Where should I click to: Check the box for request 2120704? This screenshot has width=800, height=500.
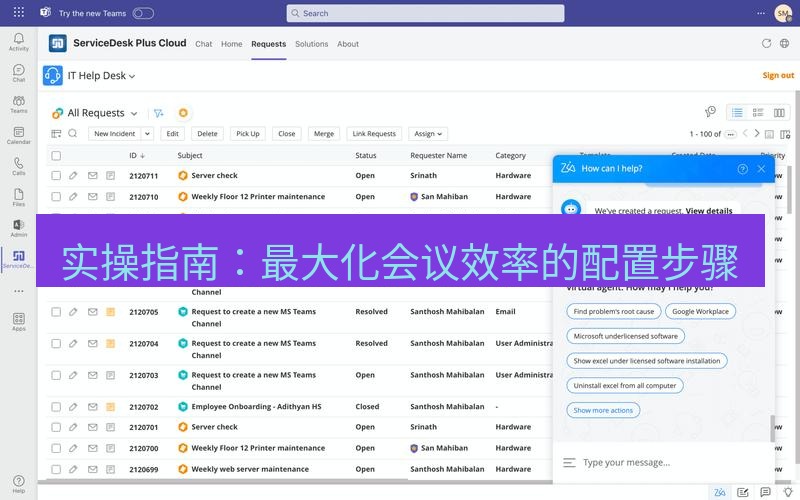pyautogui.click(x=56, y=343)
